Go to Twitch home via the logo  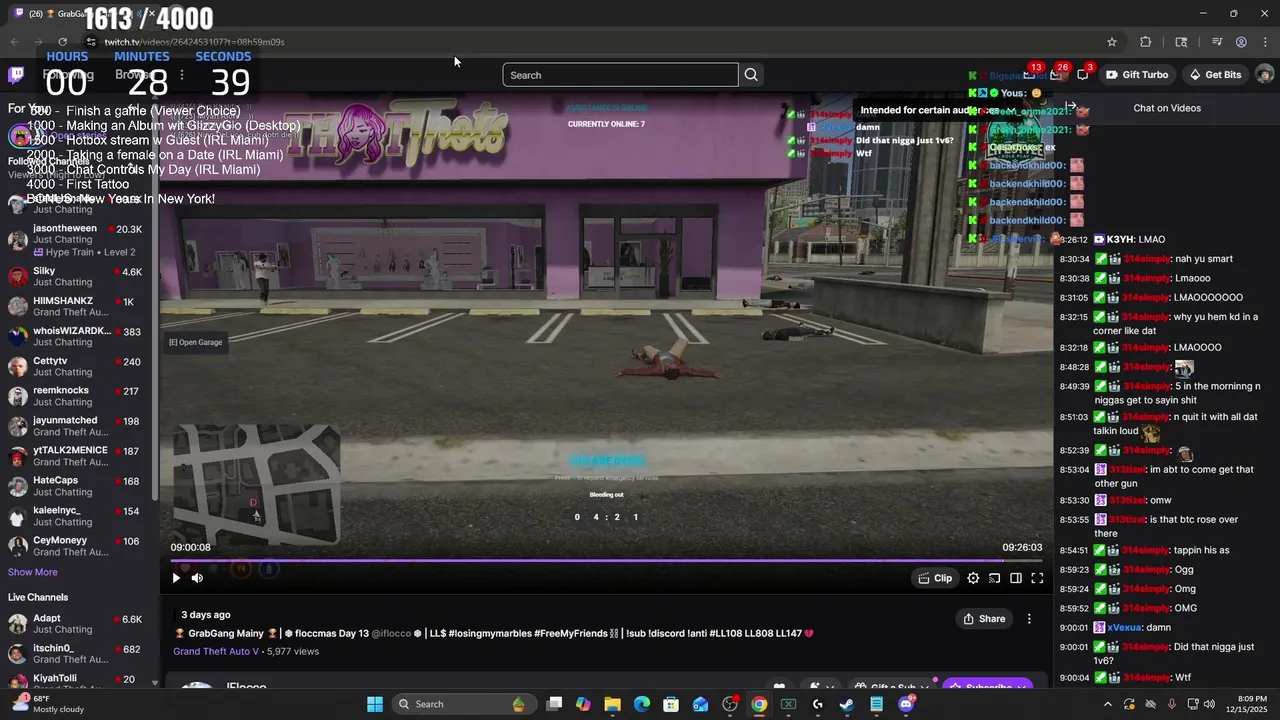(x=16, y=75)
